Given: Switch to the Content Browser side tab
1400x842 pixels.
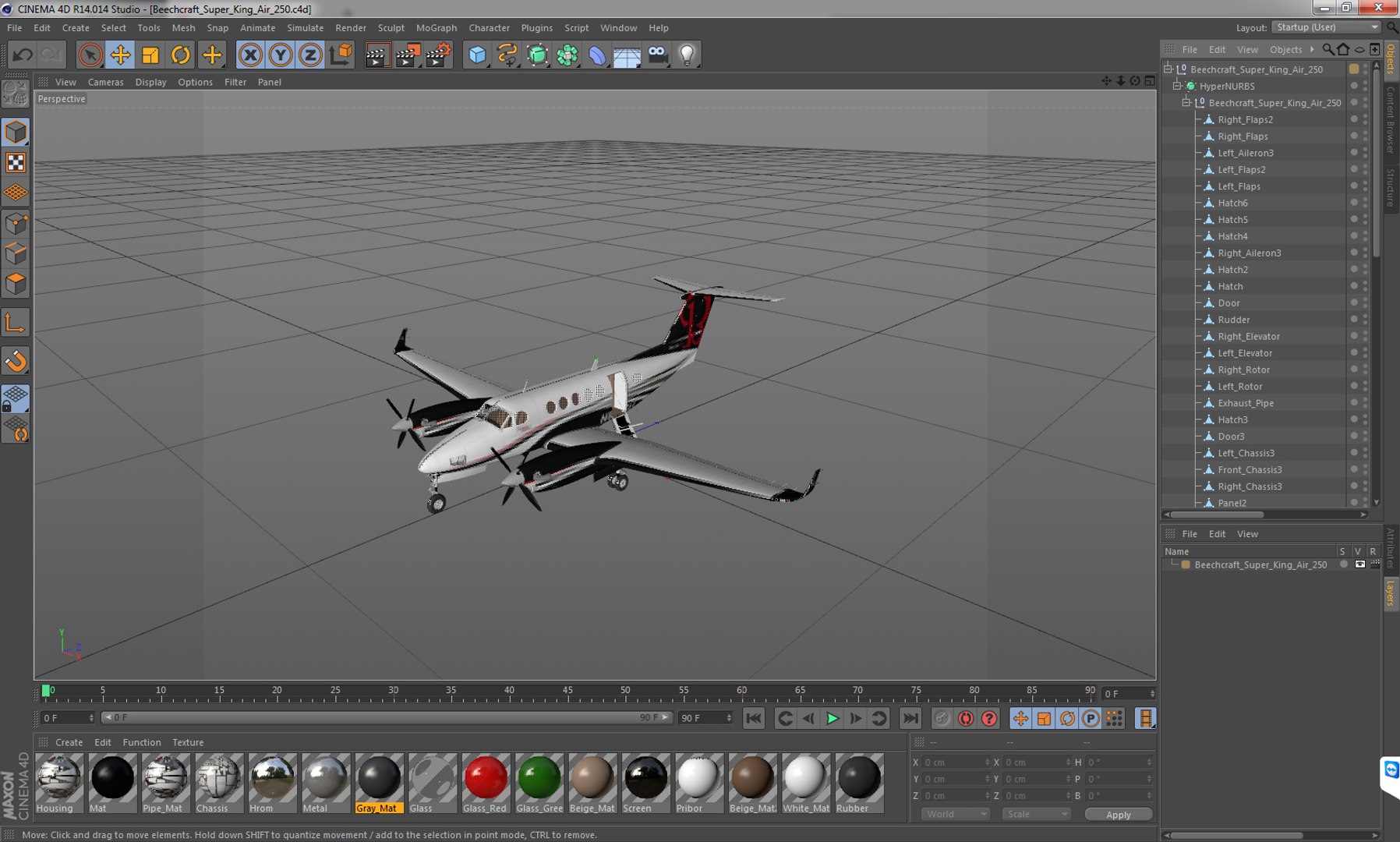Looking at the screenshot, I should (x=1391, y=120).
